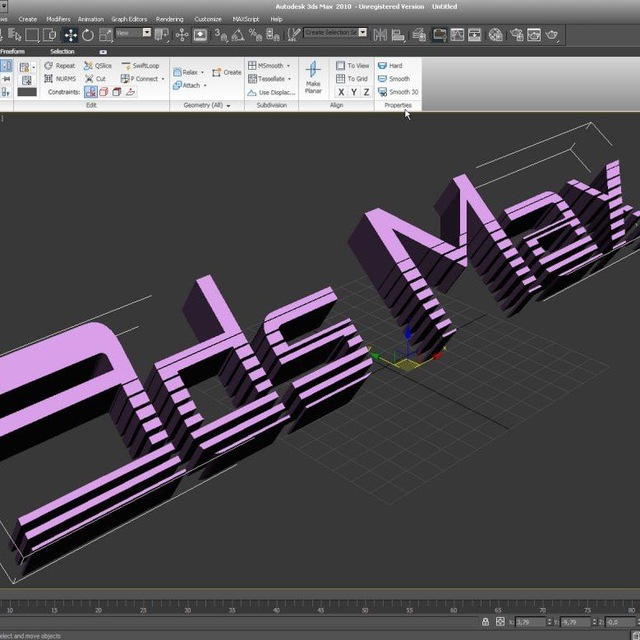
Task: Open the Graph Editors menu
Action: tap(129, 19)
